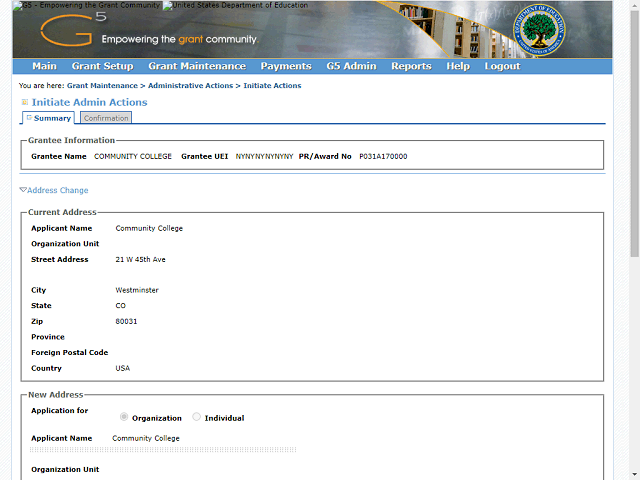Click the Department of Education seal
The width and height of the screenshot is (640, 480).
(x=539, y=30)
